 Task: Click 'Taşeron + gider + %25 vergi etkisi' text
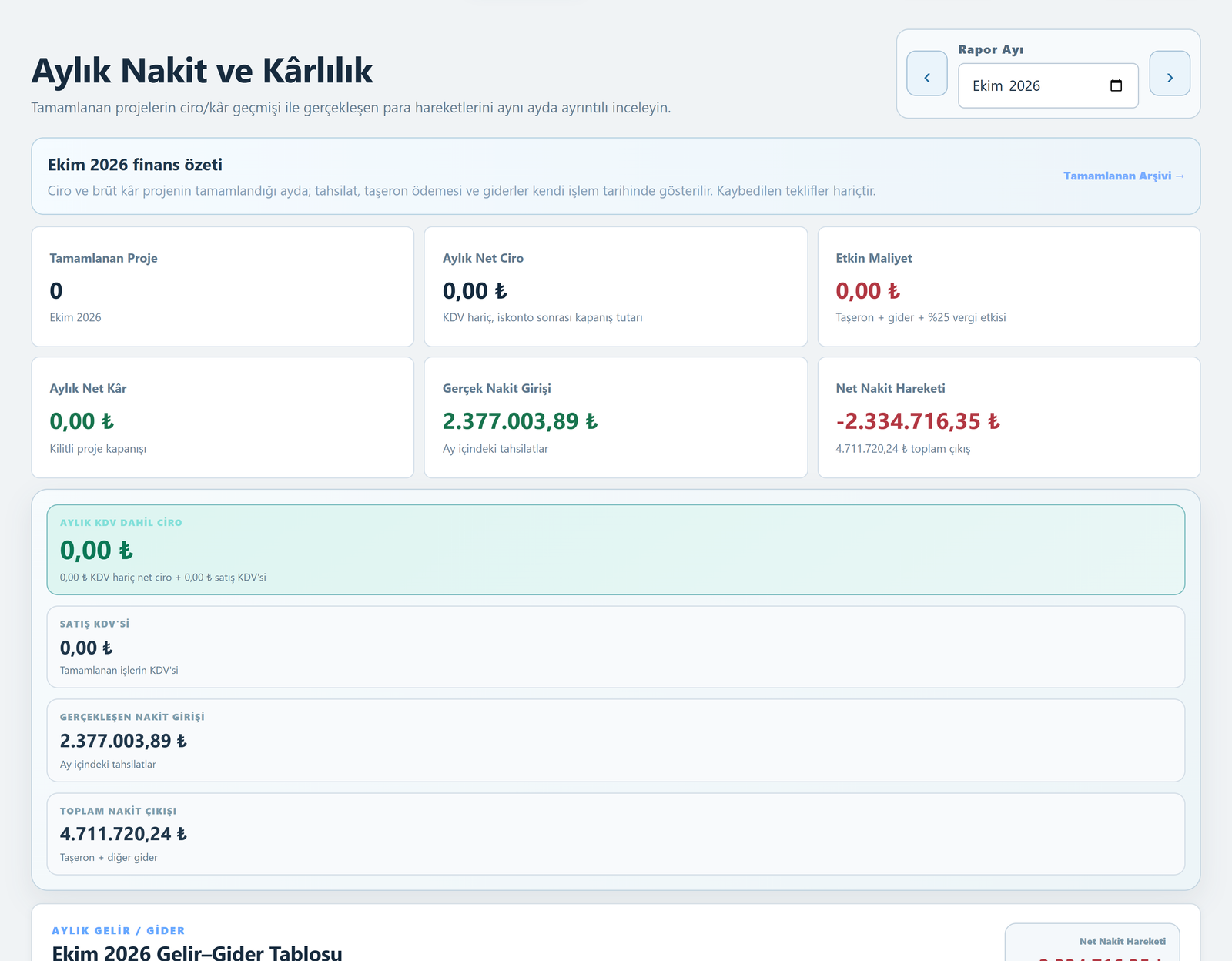(921, 317)
